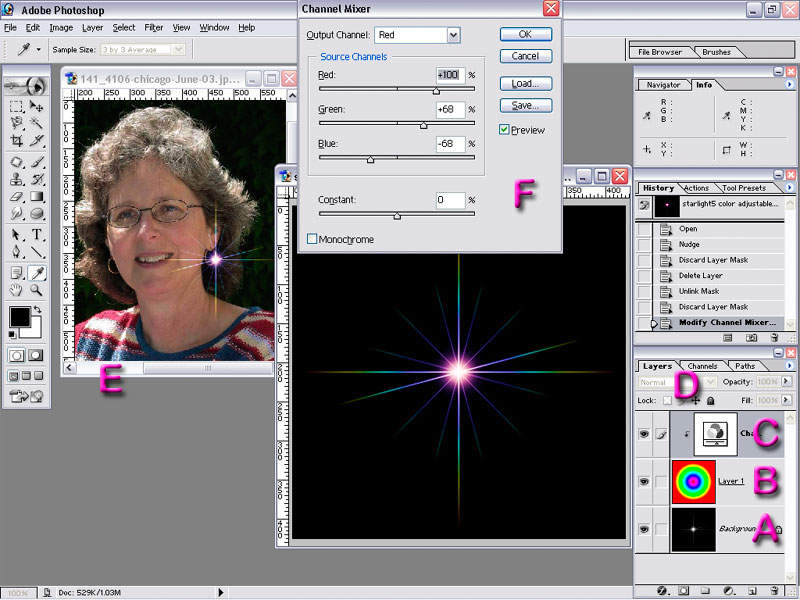Select the Sponge/Dodge tool
The height and width of the screenshot is (600, 800).
[x=36, y=213]
